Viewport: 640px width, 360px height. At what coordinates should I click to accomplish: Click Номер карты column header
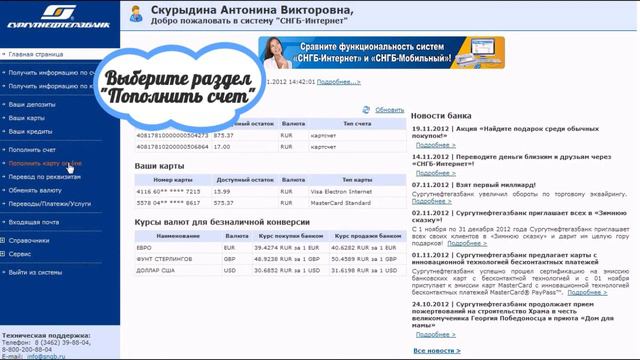click(173, 180)
